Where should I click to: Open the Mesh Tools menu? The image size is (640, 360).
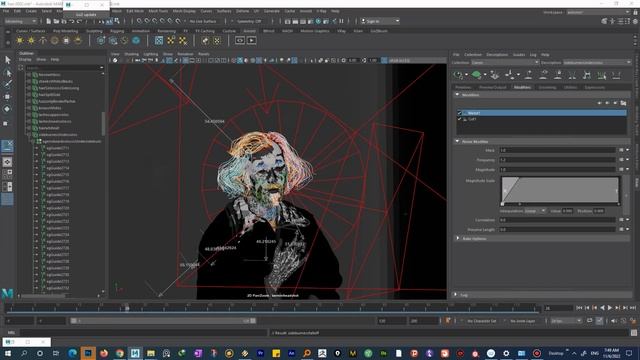[x=158, y=11]
